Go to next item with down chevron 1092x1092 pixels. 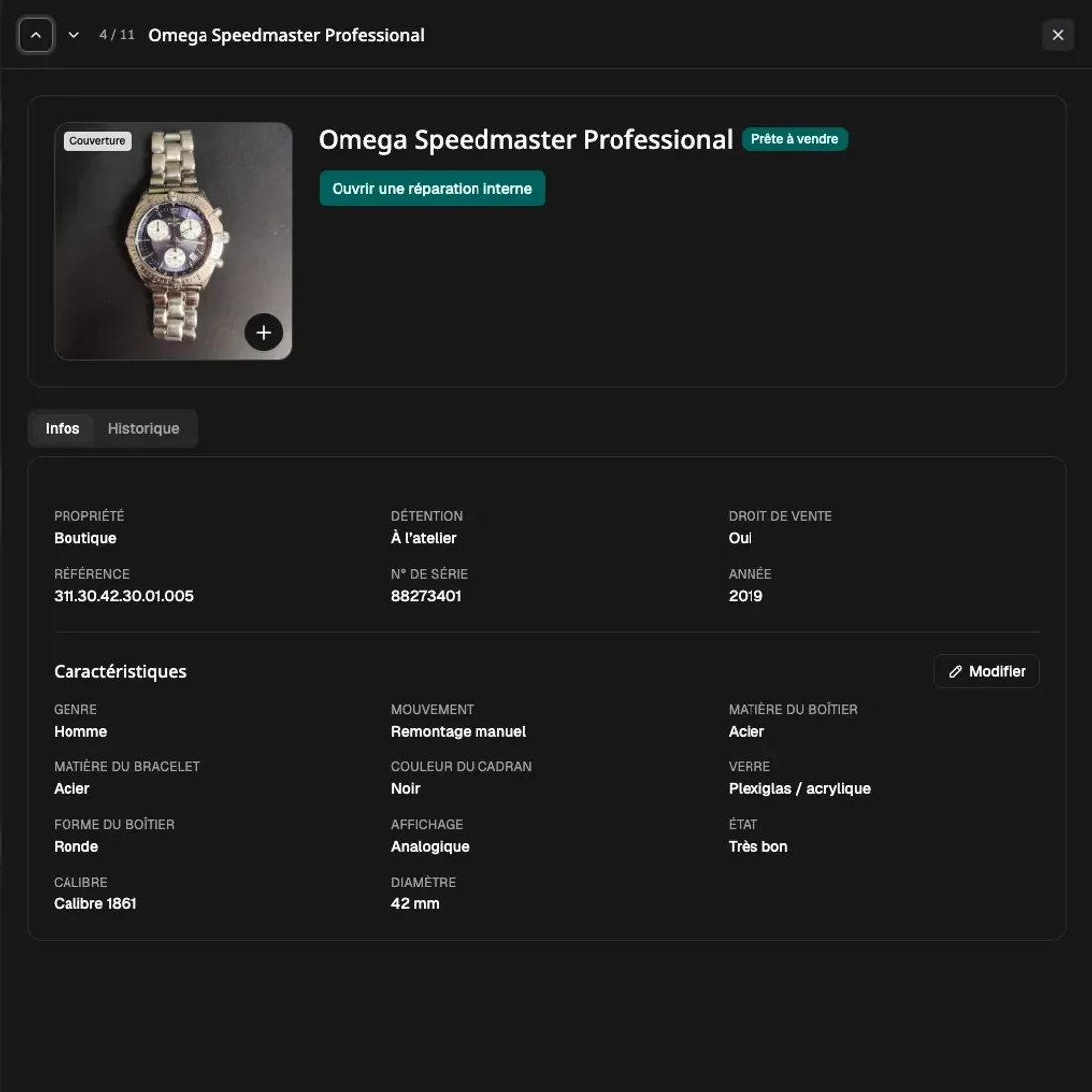click(x=73, y=35)
